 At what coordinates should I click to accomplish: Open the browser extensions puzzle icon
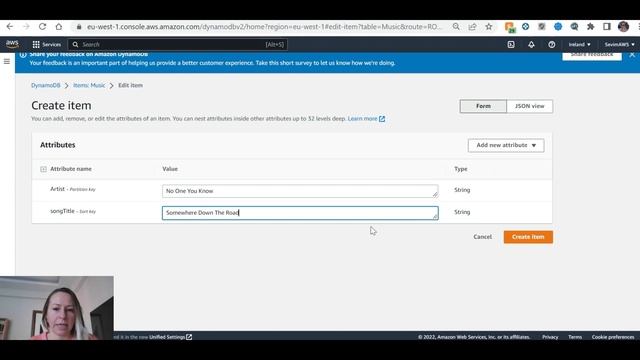[591, 27]
